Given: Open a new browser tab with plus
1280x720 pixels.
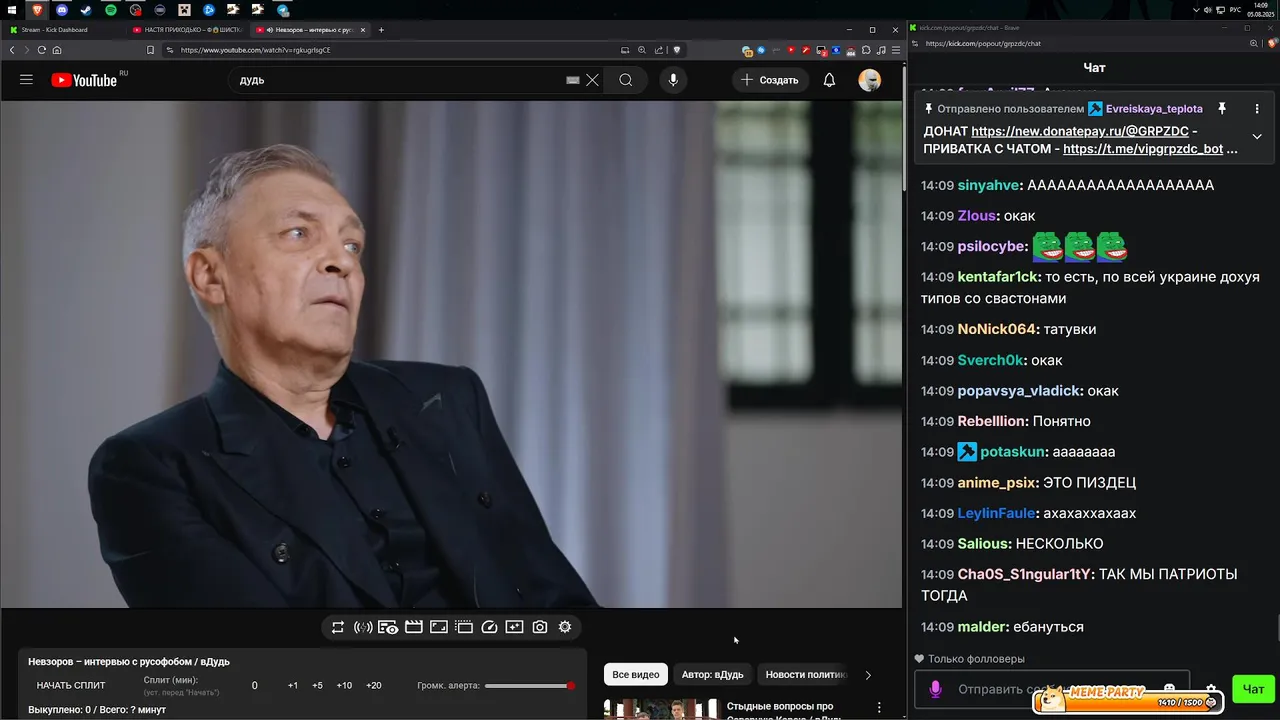Looking at the screenshot, I should click(x=381, y=30).
